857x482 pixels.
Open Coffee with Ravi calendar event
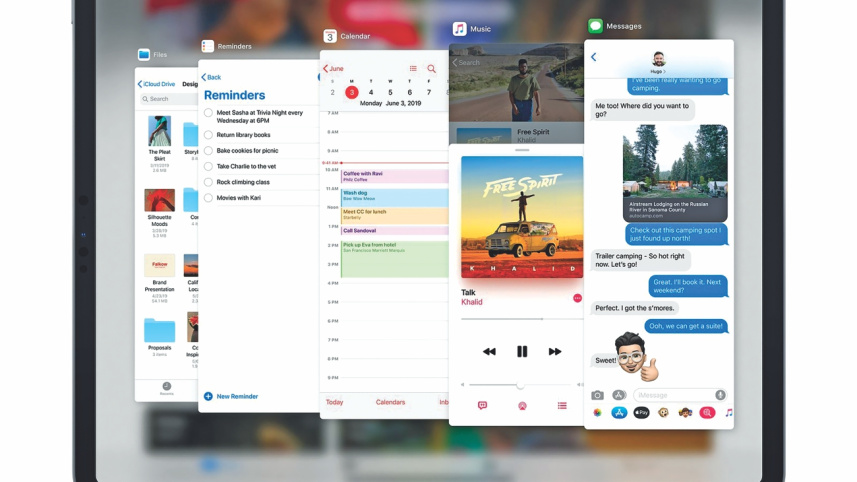tap(395, 176)
